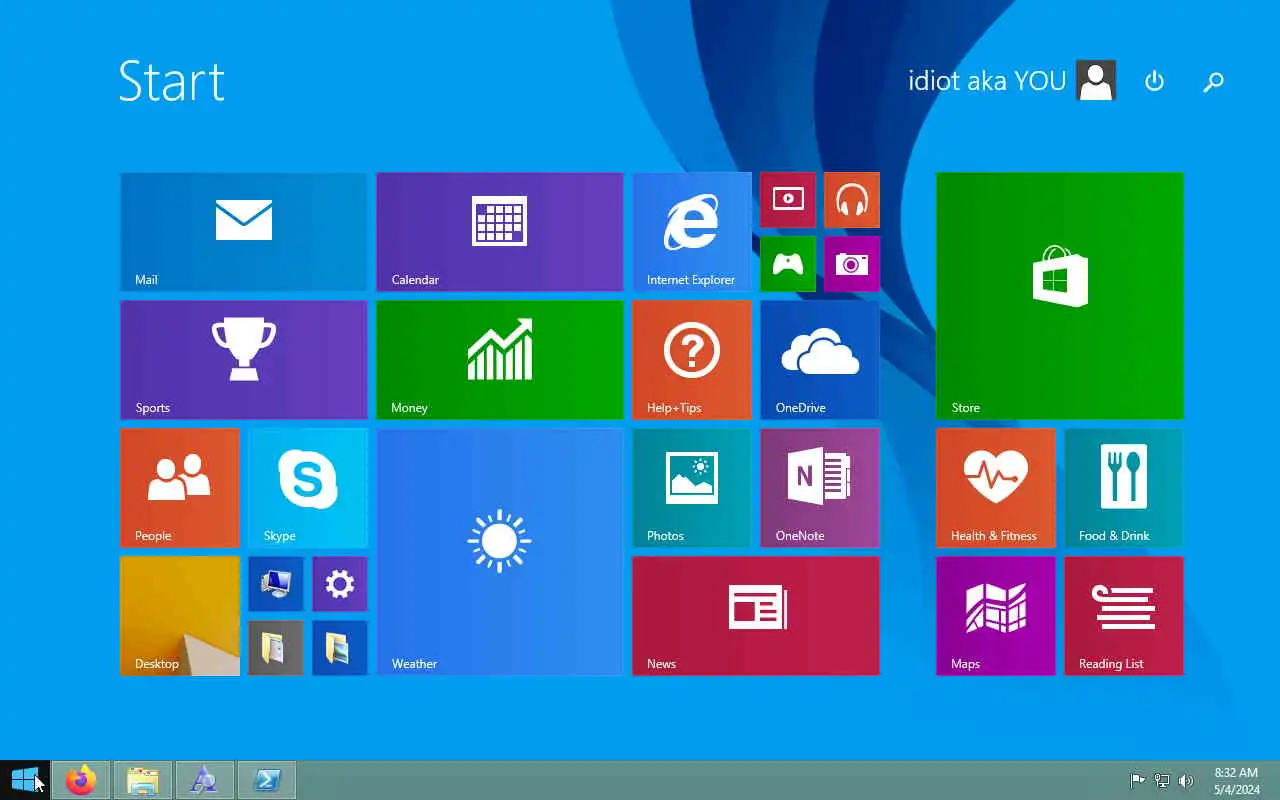The height and width of the screenshot is (800, 1280).
Task: Open the Calendar tile
Action: coord(500,232)
